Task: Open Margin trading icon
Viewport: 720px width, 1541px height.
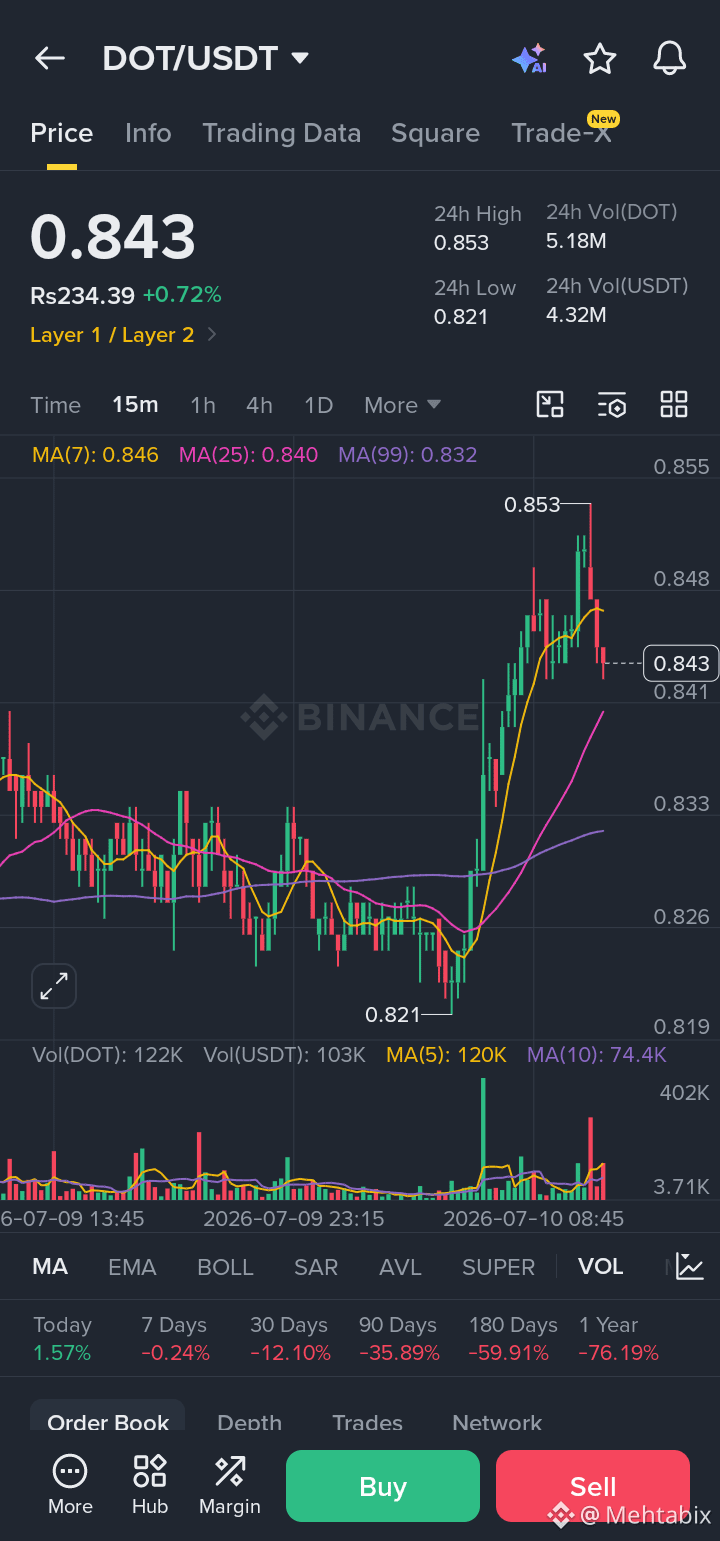Action: 230,1485
